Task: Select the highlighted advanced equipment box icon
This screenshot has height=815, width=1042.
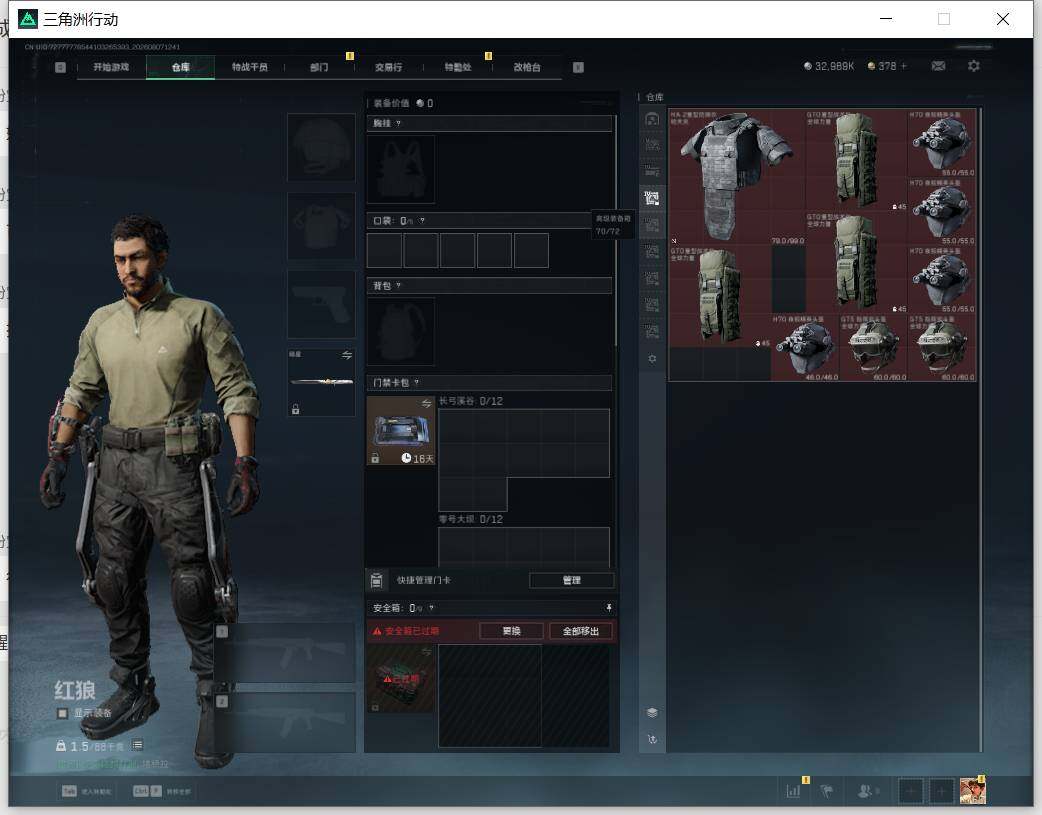Action: 652,198
